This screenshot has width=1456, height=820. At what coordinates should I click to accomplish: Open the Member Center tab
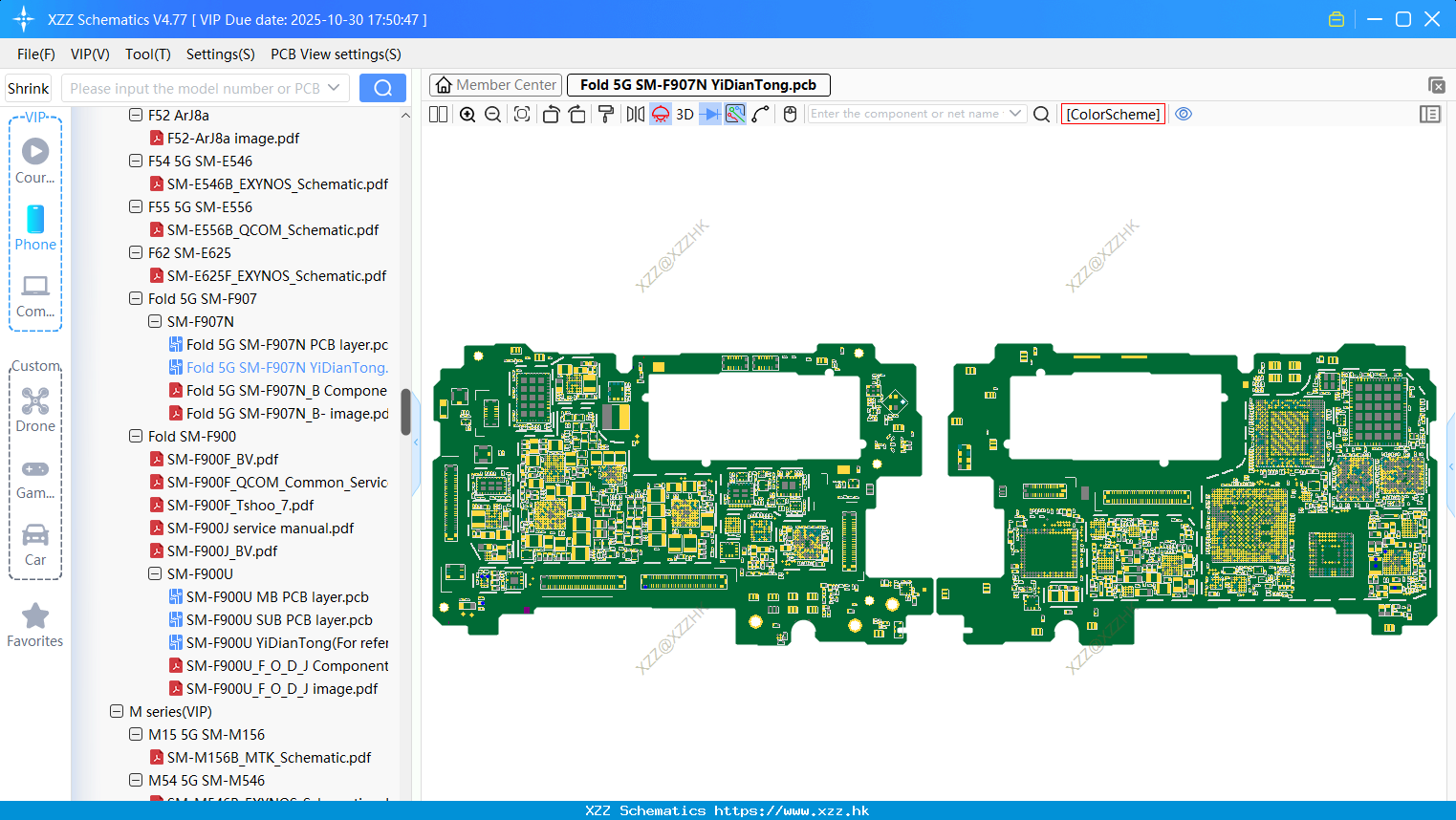(496, 85)
